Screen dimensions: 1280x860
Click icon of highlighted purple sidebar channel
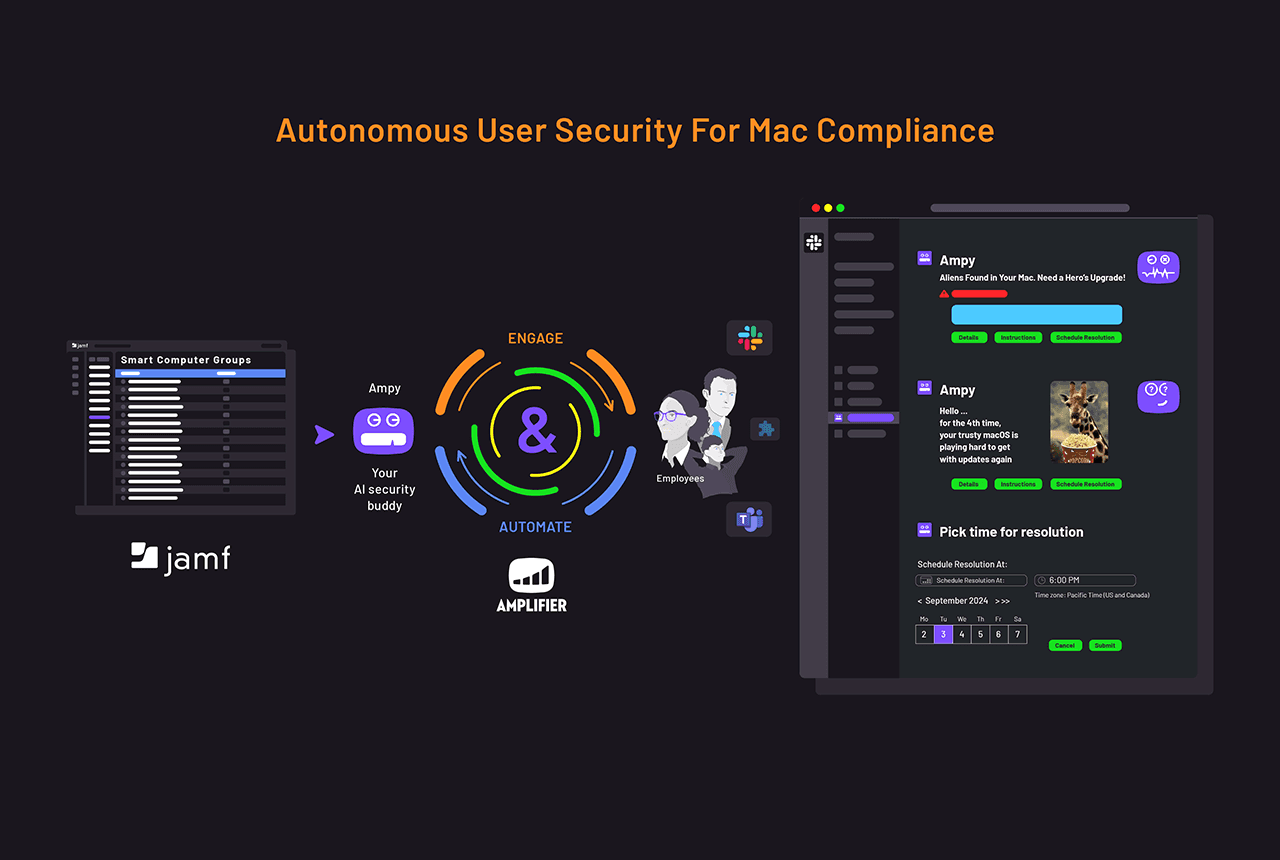point(838,417)
